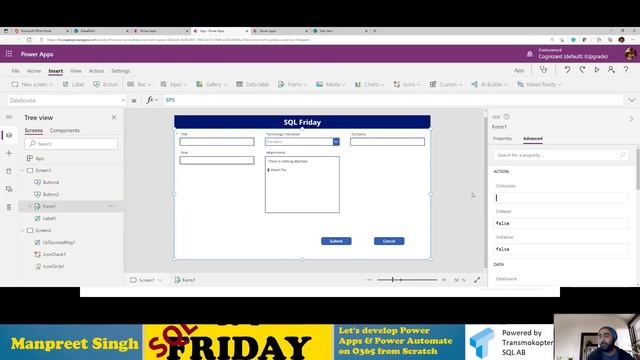Insert a Label control
Image resolution: width=640 pixels, height=360 pixels.
[x=73, y=84]
